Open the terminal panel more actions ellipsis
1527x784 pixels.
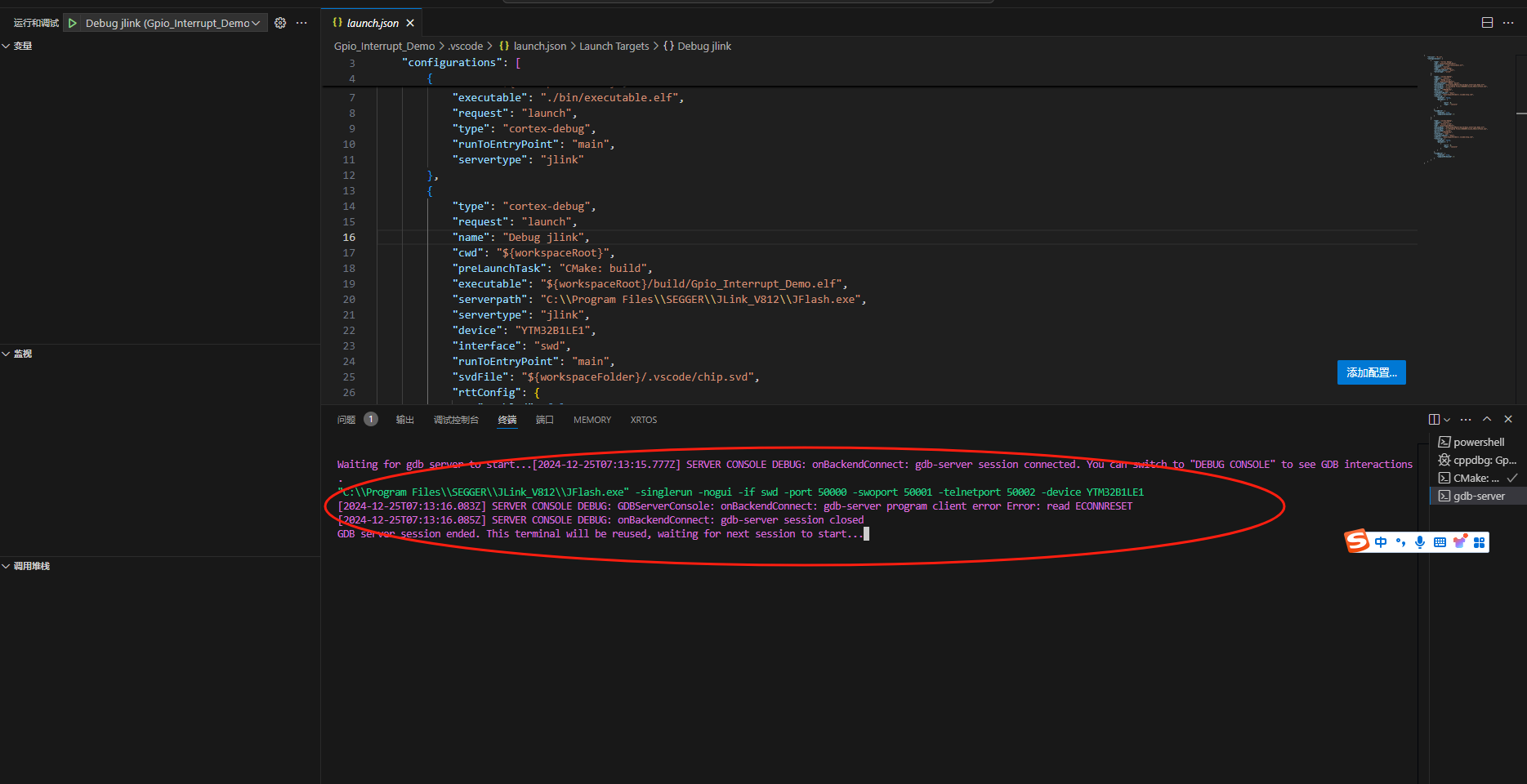coord(1466,419)
